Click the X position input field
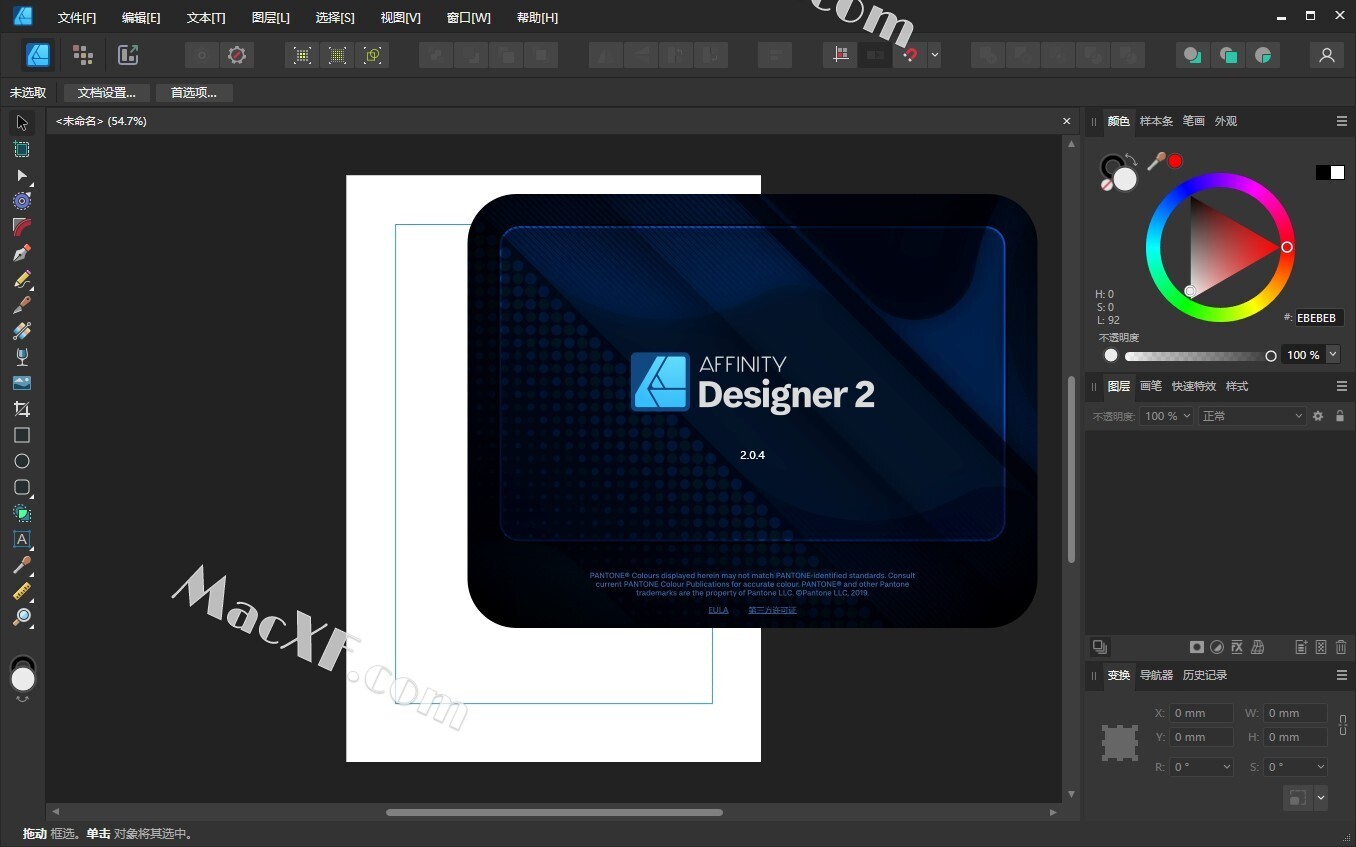The image size is (1356, 847). coord(1202,713)
